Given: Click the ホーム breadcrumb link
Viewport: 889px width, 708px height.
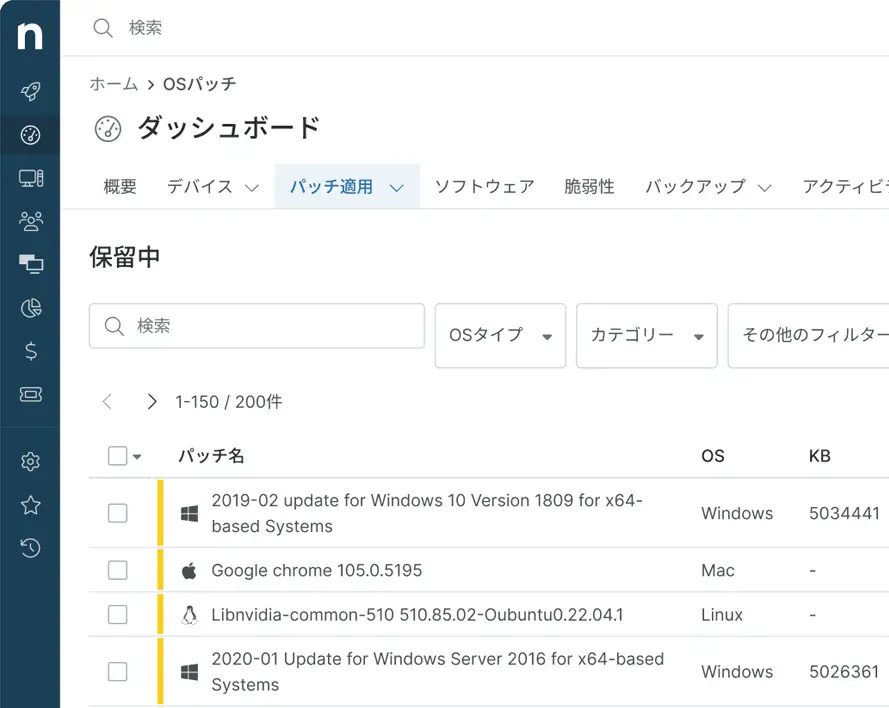Looking at the screenshot, I should (x=114, y=84).
